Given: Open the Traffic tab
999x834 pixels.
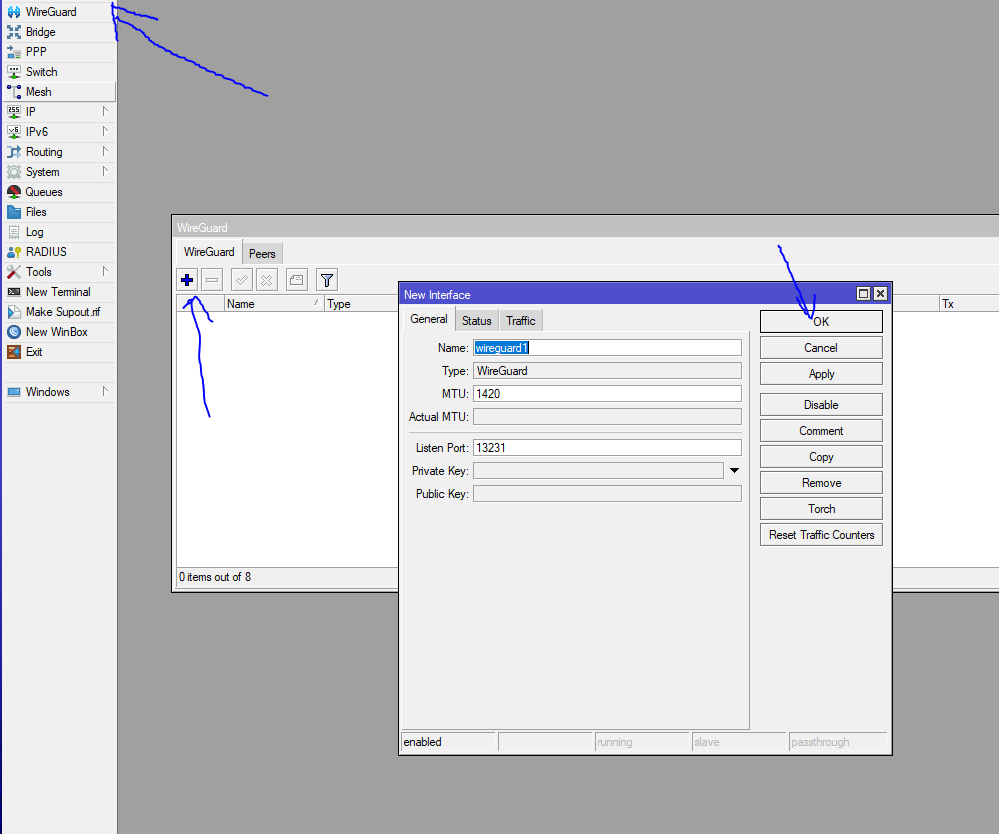Looking at the screenshot, I should point(520,321).
